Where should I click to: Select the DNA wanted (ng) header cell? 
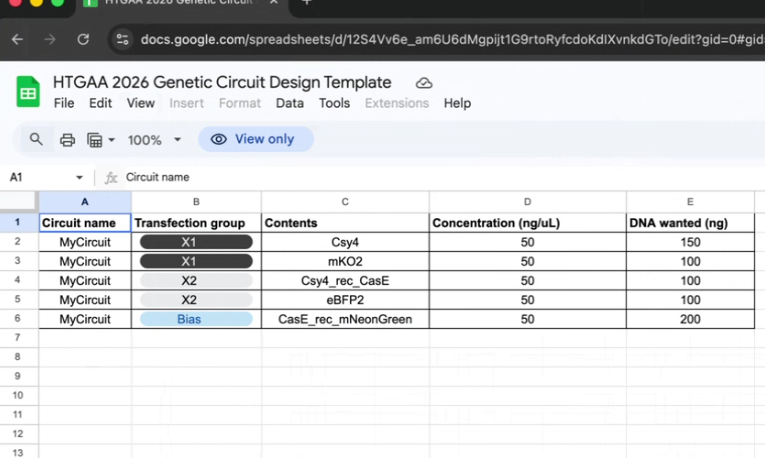click(690, 223)
